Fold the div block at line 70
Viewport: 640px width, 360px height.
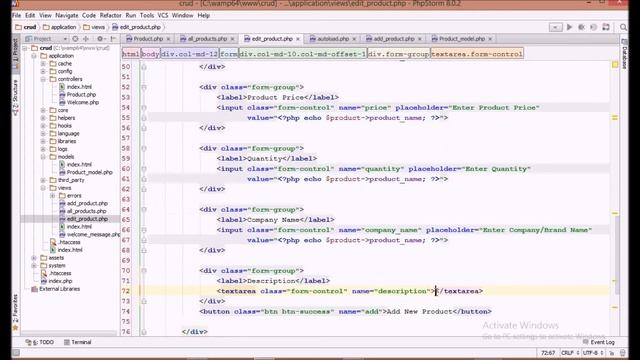click(x=144, y=271)
